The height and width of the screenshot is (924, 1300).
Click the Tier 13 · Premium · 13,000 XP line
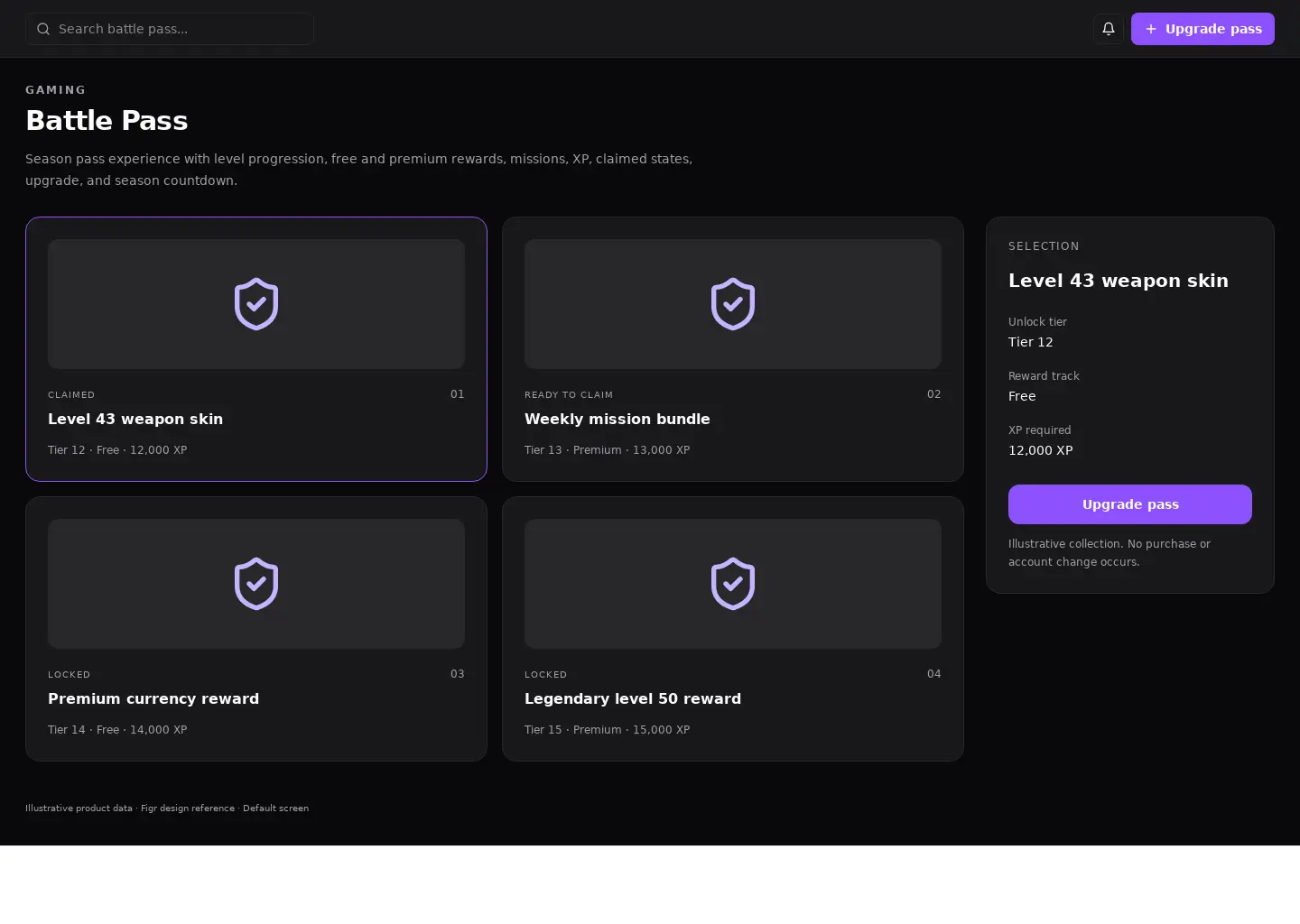608,450
